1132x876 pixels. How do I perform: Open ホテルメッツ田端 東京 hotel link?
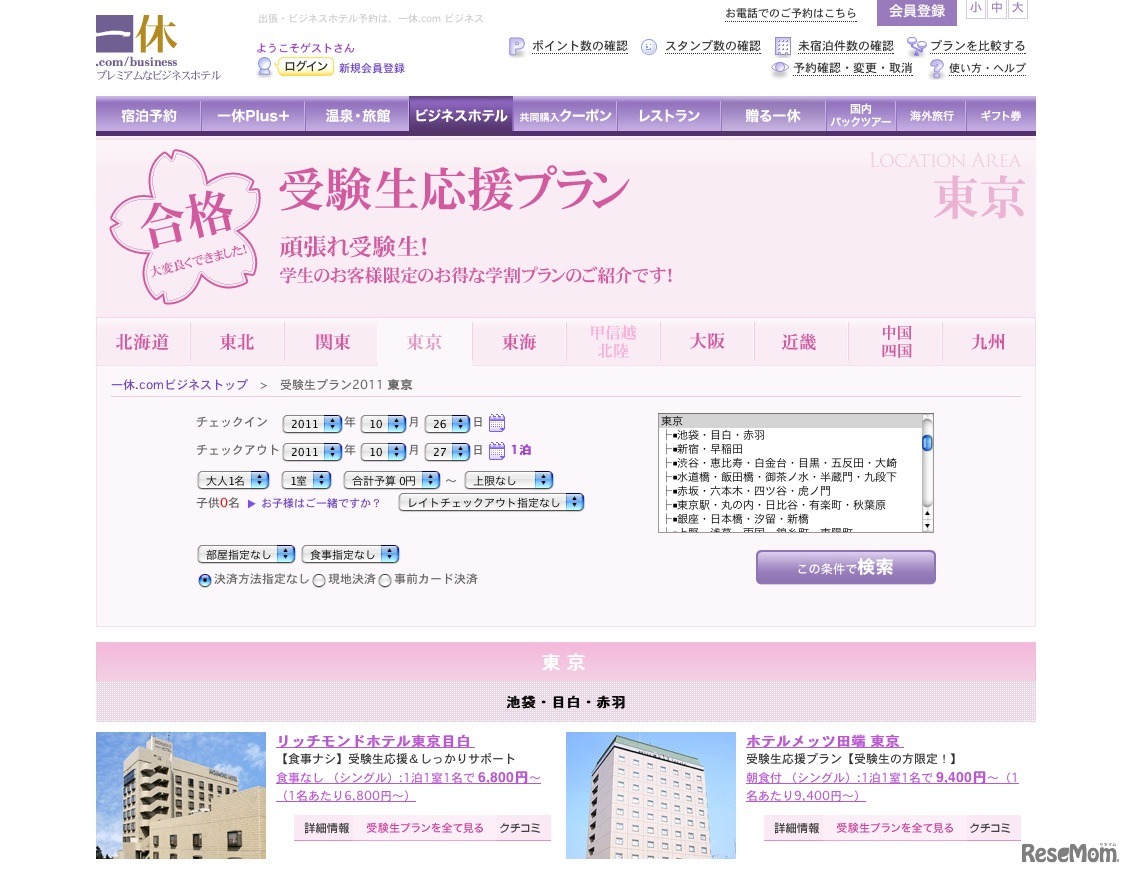coord(824,741)
